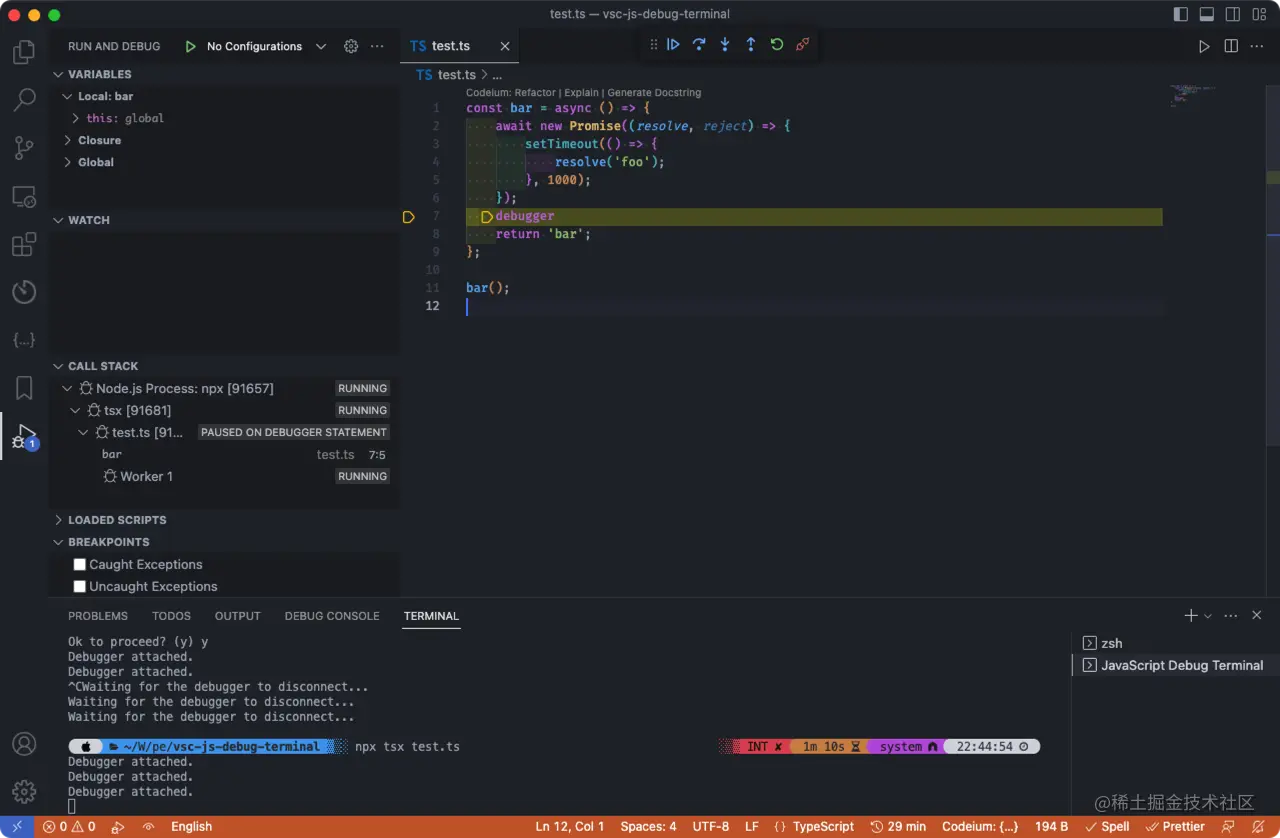Create new terminal with plus icon
Screen dimensions: 1280x838
1191,616
